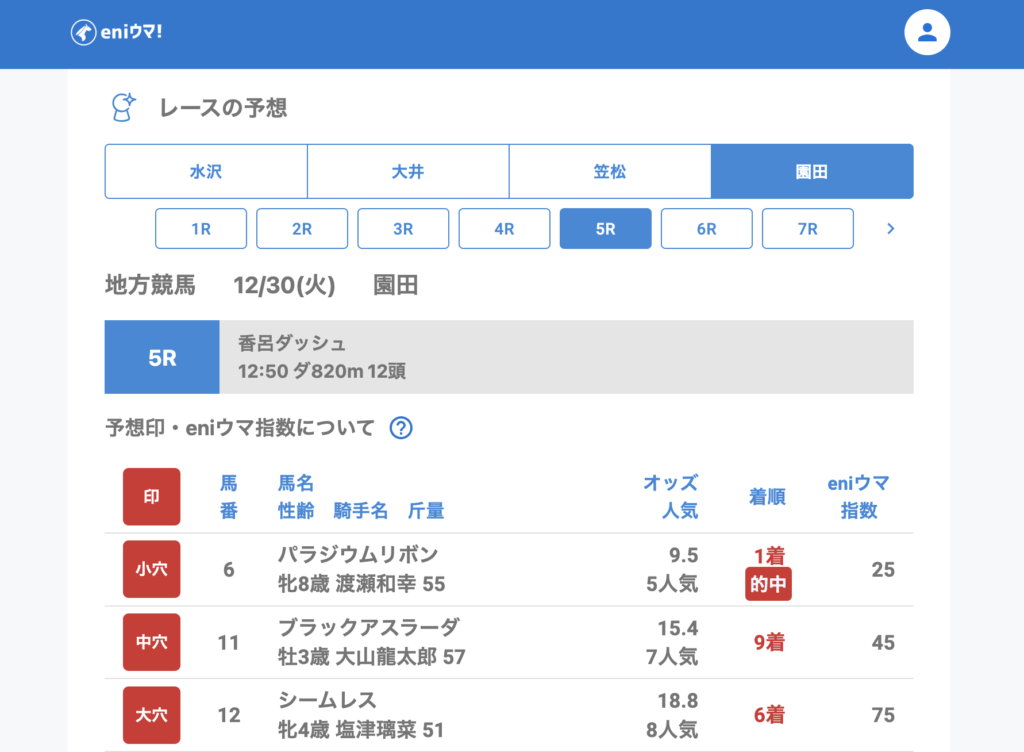Select race 1R button
1024x752 pixels.
201,229
